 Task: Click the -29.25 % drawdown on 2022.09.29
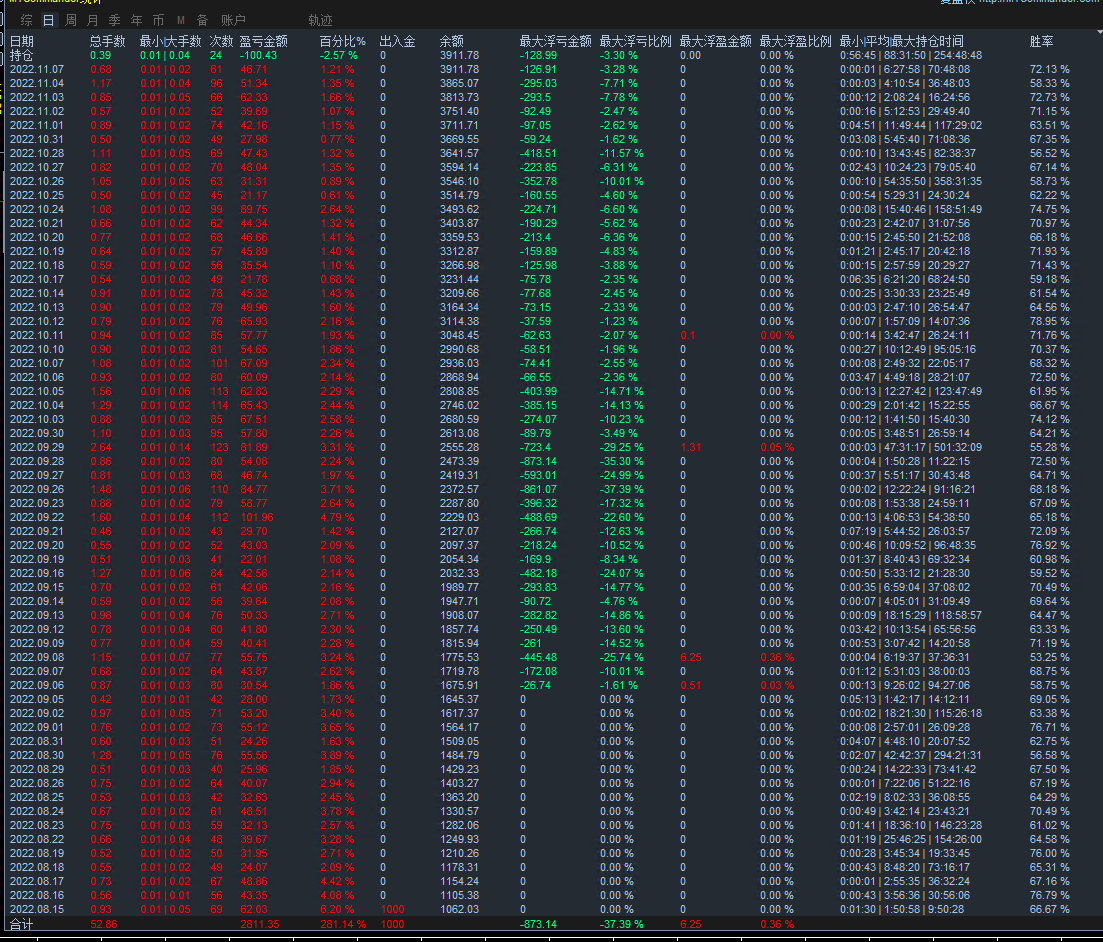coord(622,447)
